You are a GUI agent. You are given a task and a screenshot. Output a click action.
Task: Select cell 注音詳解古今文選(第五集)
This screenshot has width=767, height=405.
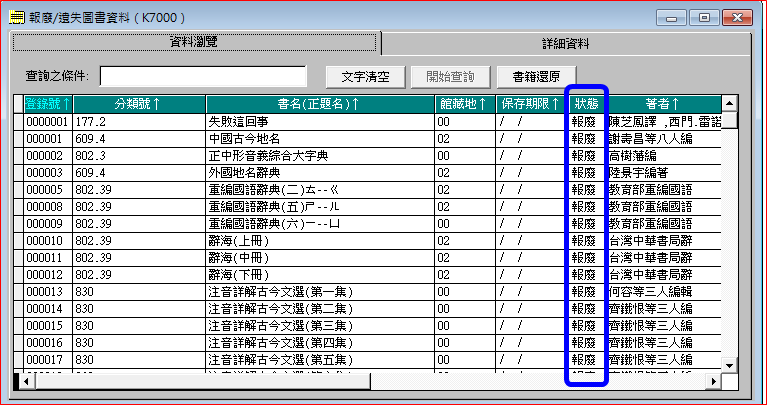pos(320,360)
